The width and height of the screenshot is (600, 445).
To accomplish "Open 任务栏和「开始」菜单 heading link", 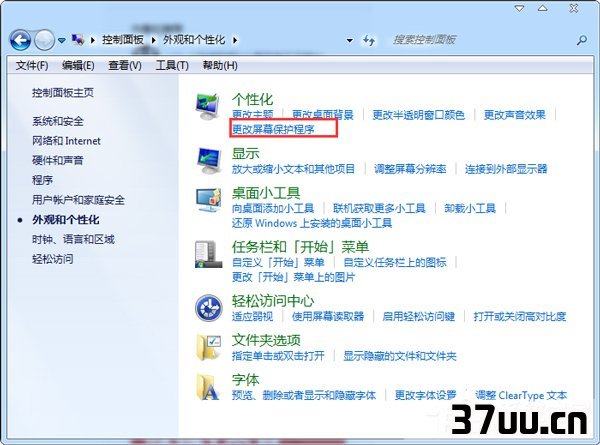I will point(300,247).
